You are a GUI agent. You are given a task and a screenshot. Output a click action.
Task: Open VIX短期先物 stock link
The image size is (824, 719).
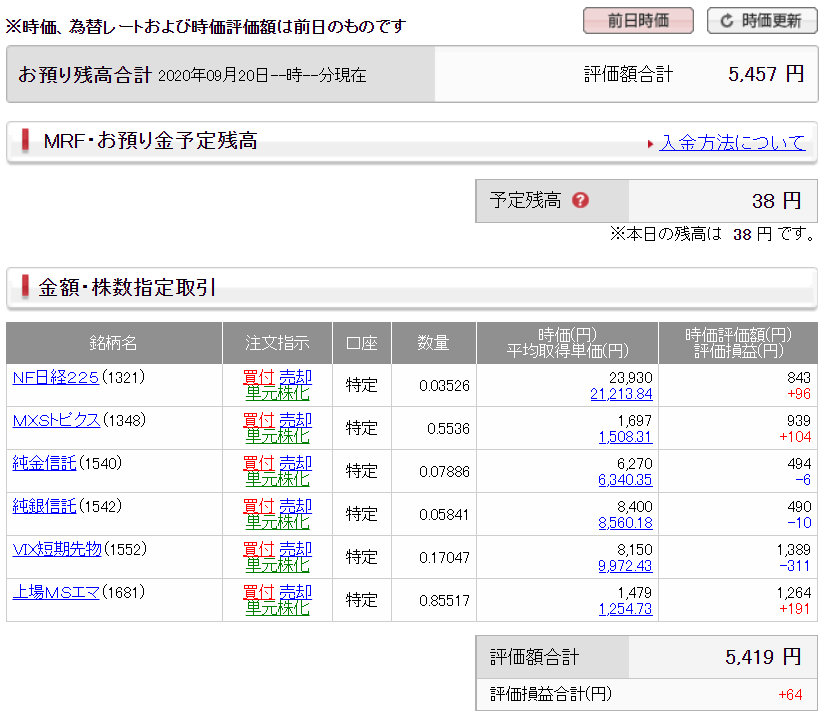click(x=57, y=550)
